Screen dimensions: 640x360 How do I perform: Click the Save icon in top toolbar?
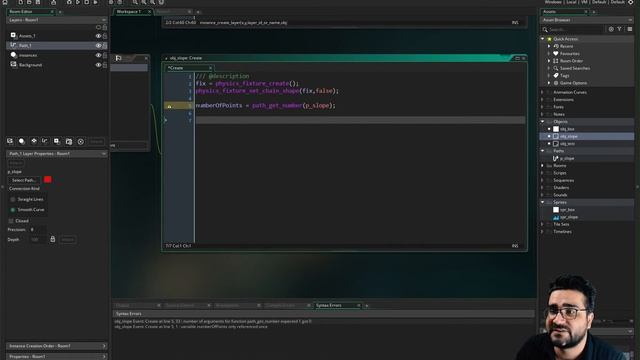[x=38, y=2]
